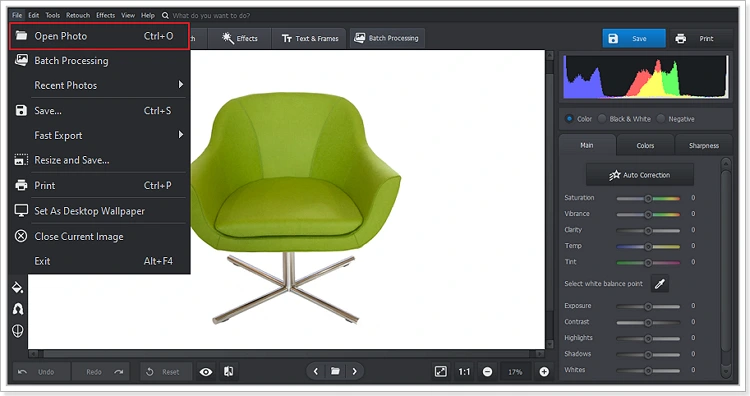Go to next photo with right arrow
Image resolution: width=750 pixels, height=396 pixels.
(354, 372)
